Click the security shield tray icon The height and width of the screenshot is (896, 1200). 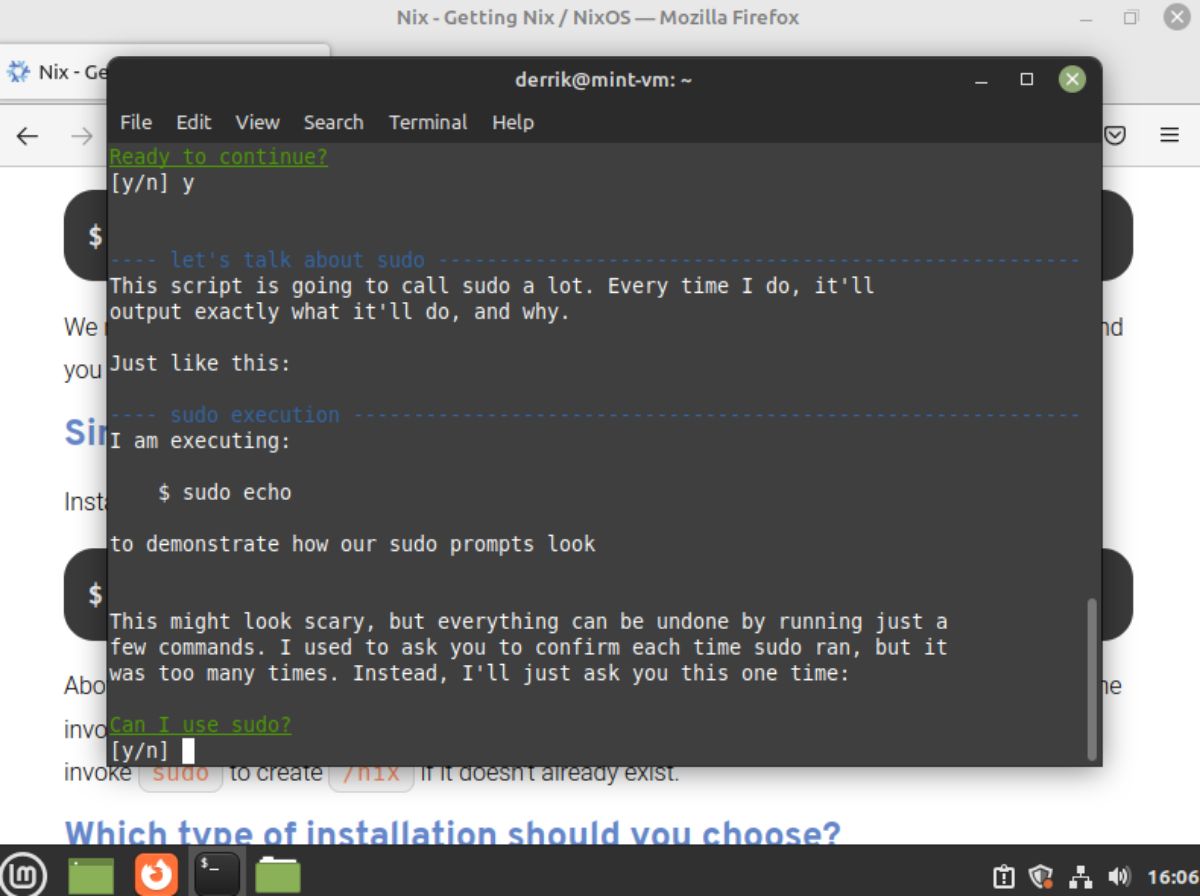tap(1042, 878)
